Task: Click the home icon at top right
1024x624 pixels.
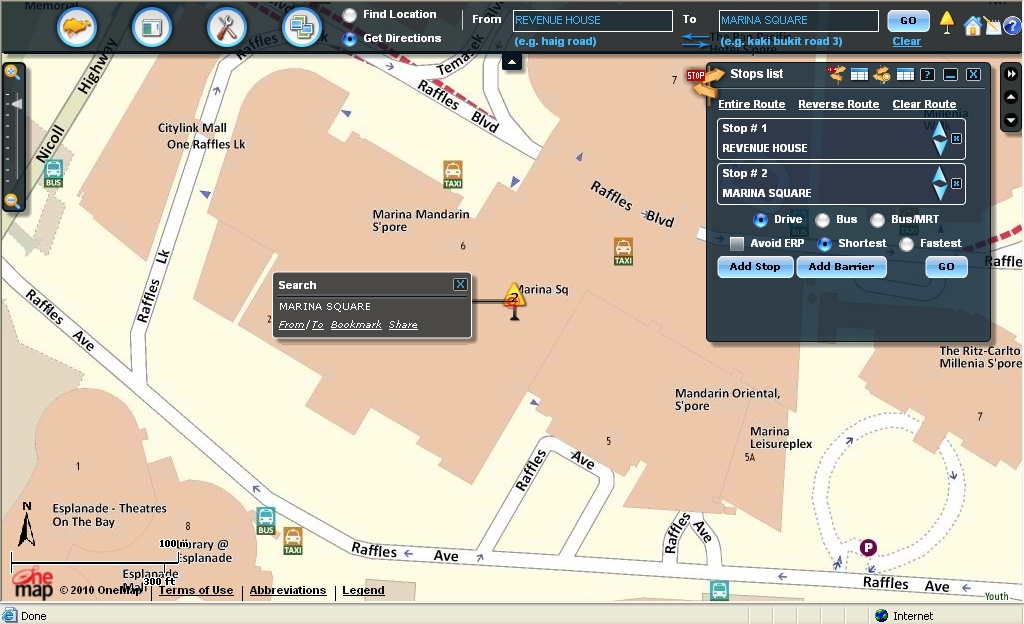Action: (x=971, y=25)
